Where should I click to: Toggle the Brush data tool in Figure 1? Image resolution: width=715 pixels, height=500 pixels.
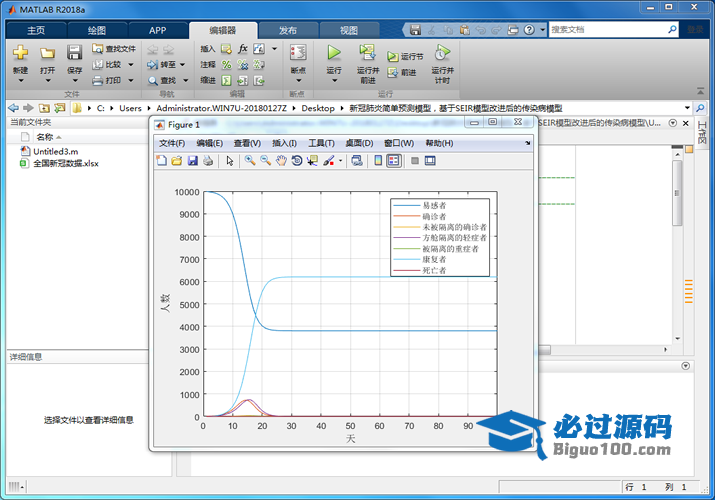329,160
